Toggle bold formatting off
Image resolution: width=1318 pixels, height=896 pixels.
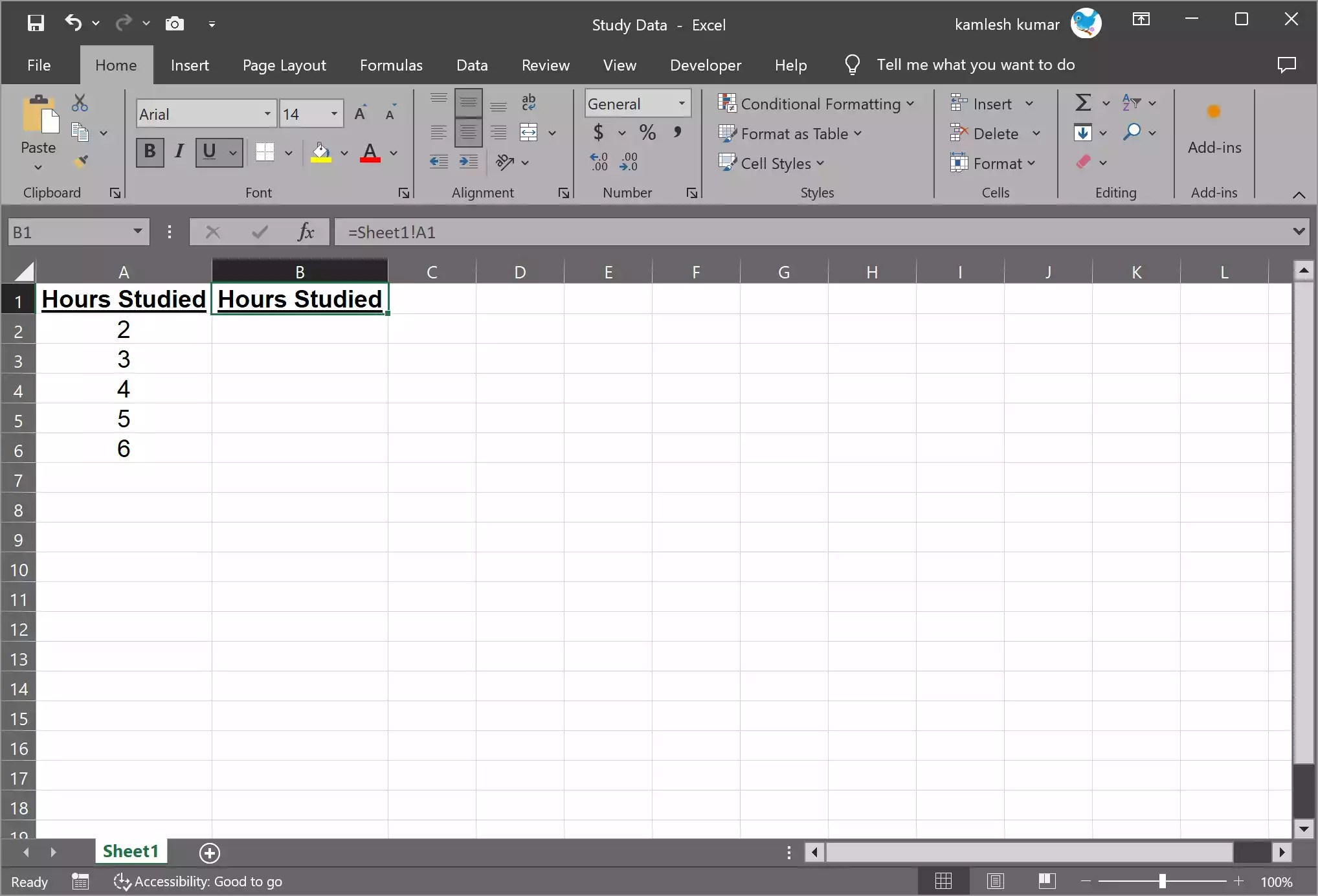pos(150,152)
